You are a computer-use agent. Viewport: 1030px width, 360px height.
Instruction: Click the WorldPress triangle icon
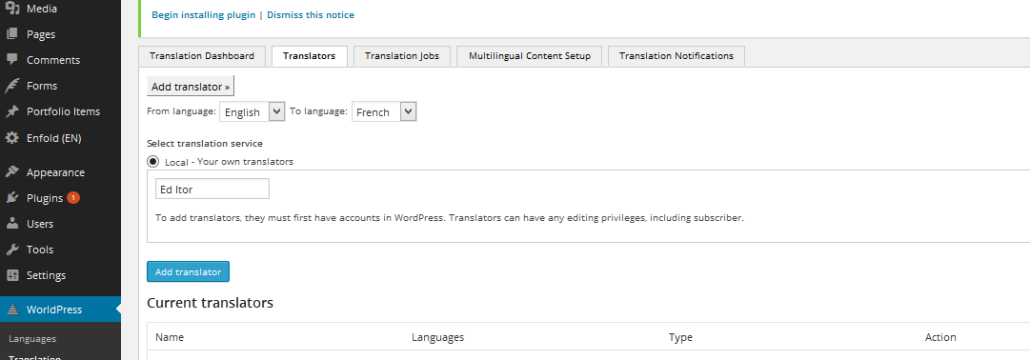pyautogui.click(x=12, y=309)
